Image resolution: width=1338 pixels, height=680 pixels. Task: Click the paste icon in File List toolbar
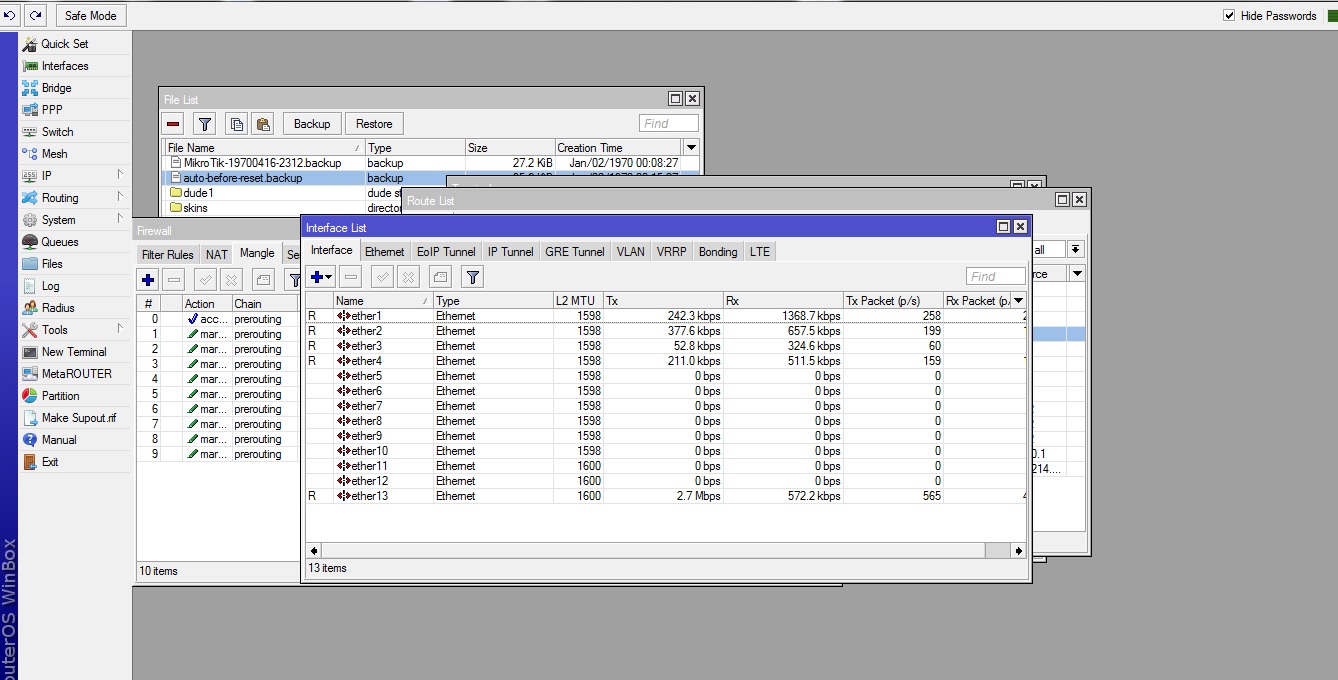click(x=262, y=124)
